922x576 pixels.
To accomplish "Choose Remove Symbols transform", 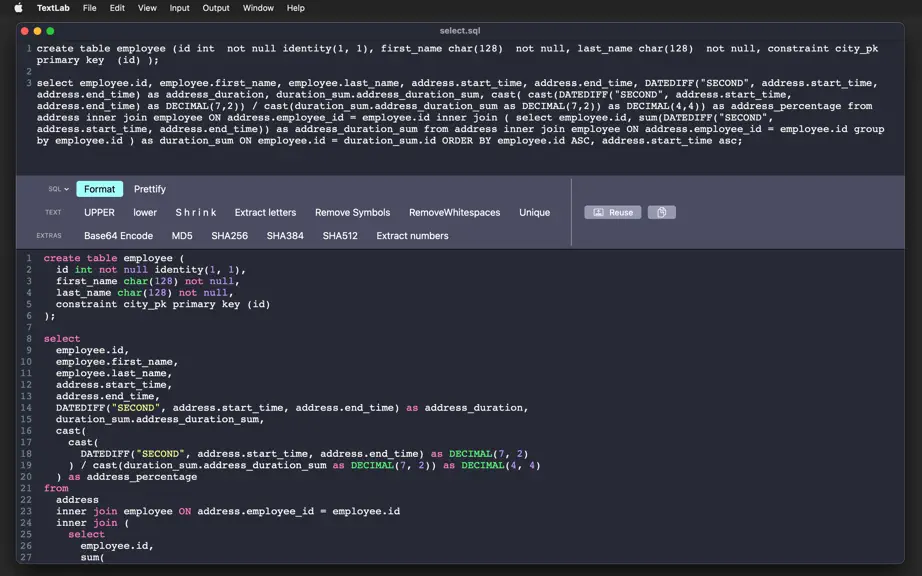I will [352, 212].
